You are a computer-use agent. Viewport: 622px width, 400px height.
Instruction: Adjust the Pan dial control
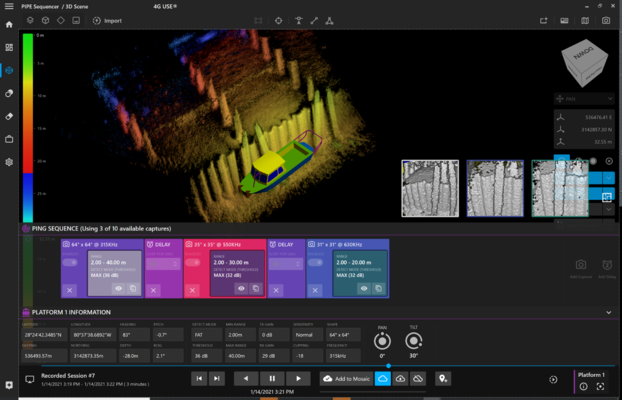381,341
